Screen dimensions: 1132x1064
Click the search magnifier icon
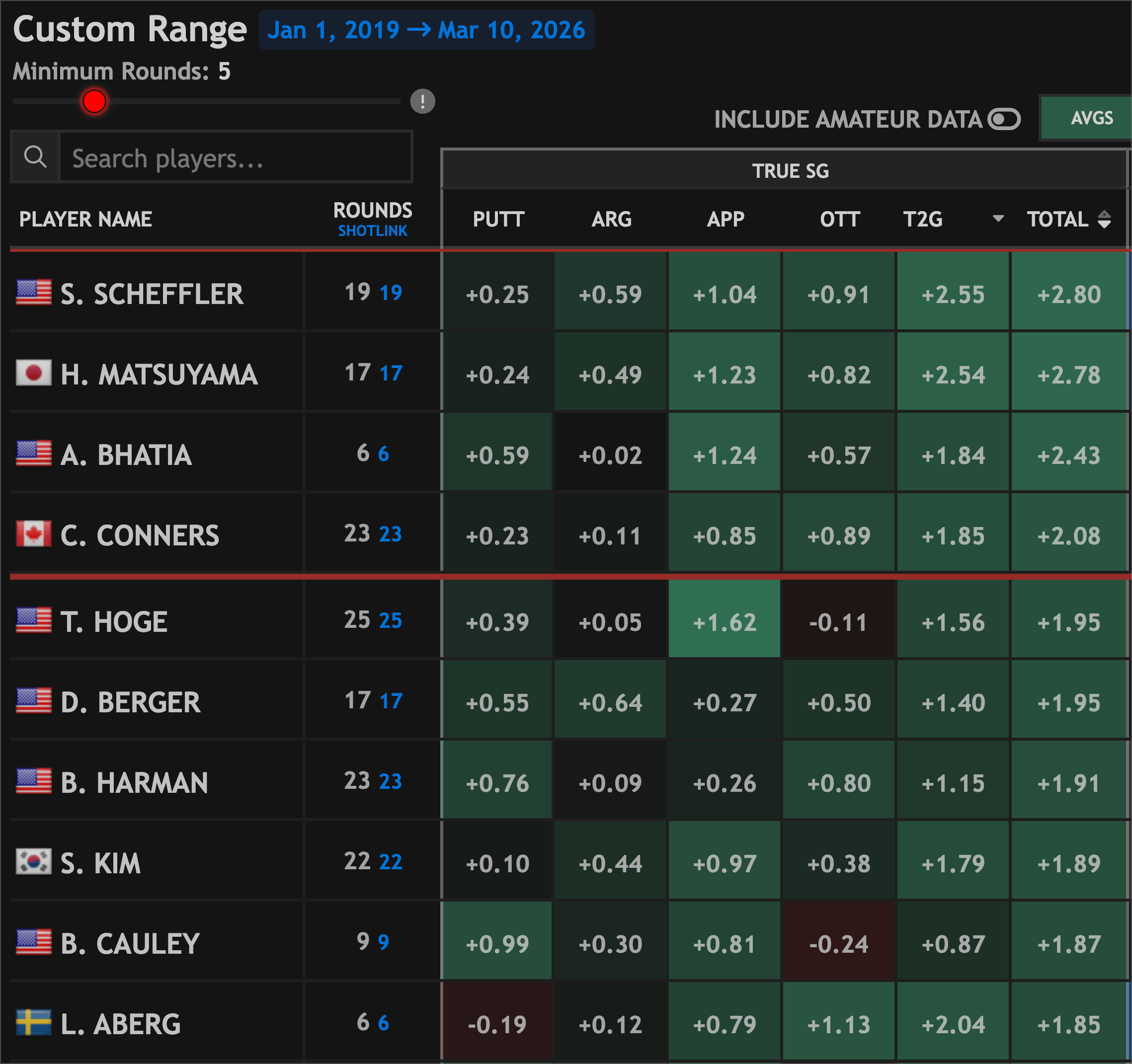pos(35,156)
